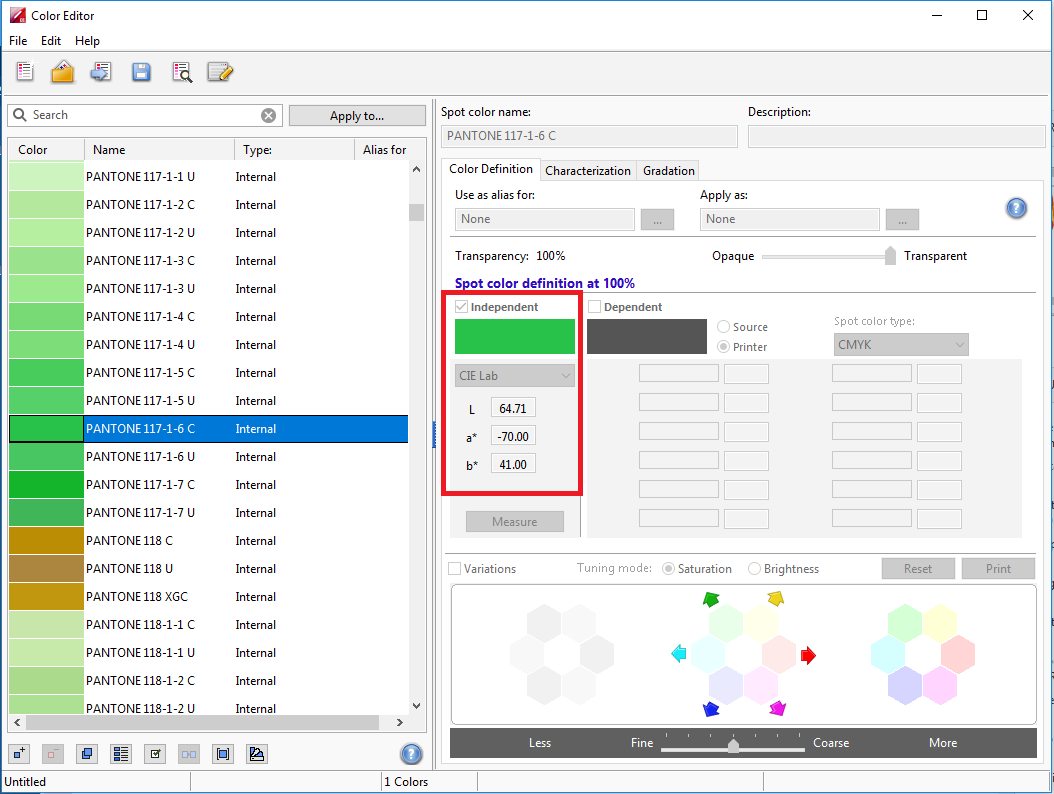Enable the Variations checkbox

coord(454,569)
